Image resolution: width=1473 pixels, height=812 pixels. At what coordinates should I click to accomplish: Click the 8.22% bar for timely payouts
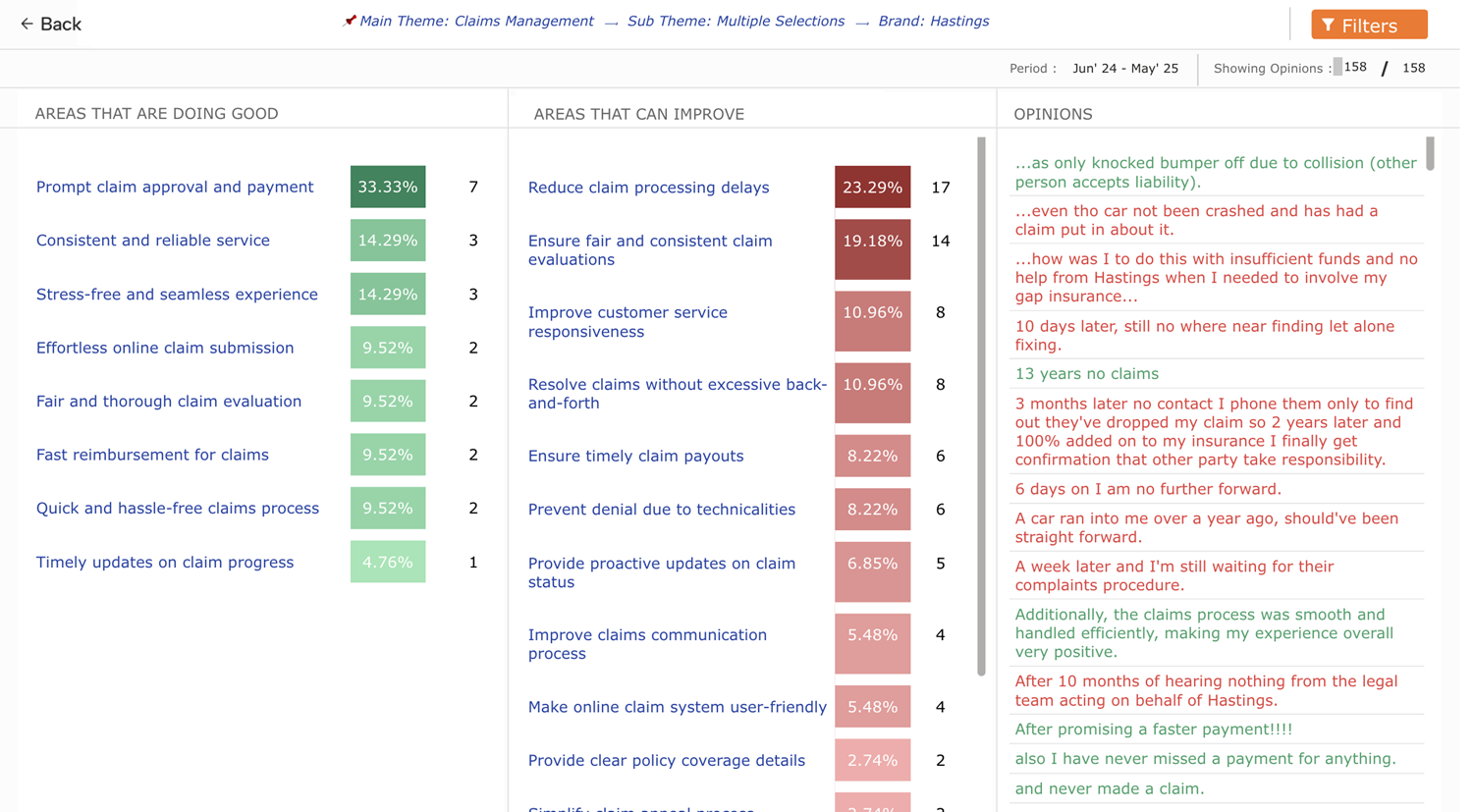click(x=872, y=457)
